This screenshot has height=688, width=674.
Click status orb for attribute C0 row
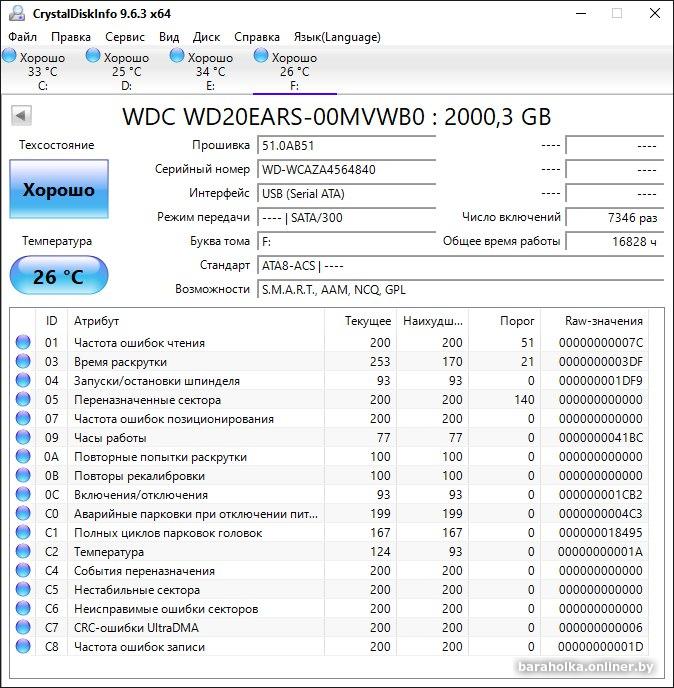(23, 513)
